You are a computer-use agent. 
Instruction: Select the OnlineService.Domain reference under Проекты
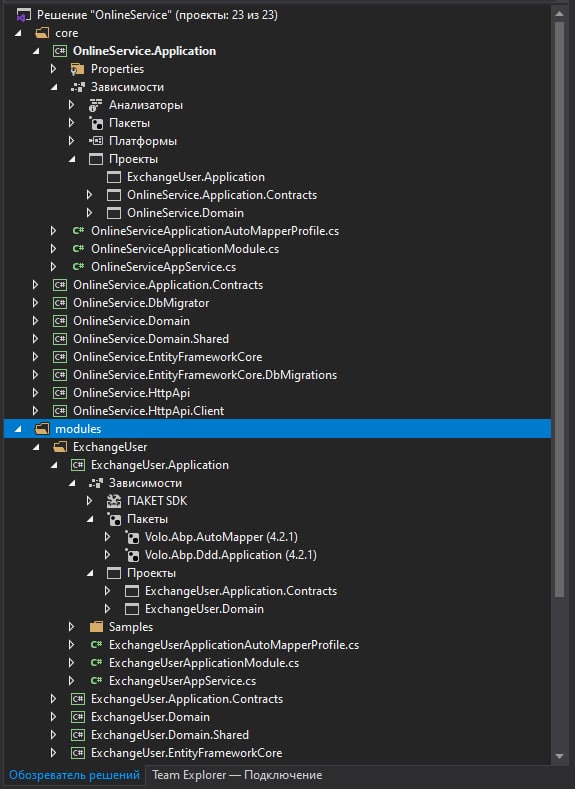pyautogui.click(x=185, y=213)
